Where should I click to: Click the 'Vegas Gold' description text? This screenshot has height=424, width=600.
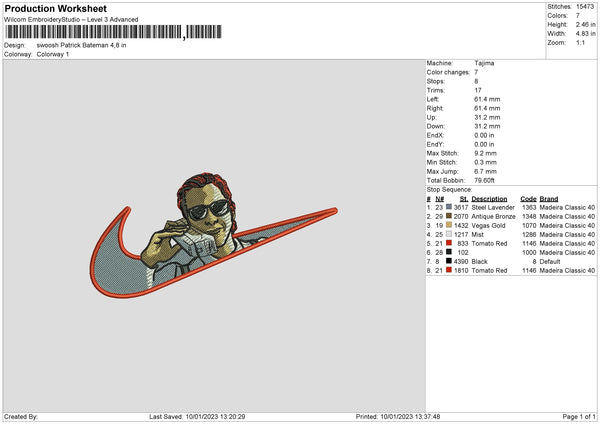488,225
